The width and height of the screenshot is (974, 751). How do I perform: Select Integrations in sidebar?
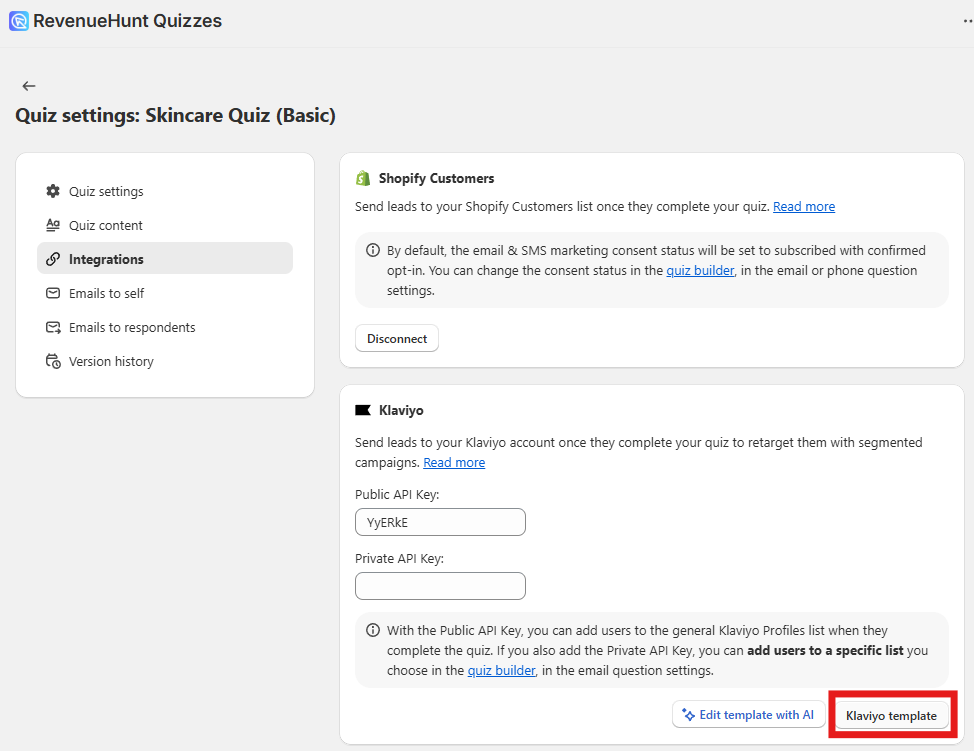[165, 258]
